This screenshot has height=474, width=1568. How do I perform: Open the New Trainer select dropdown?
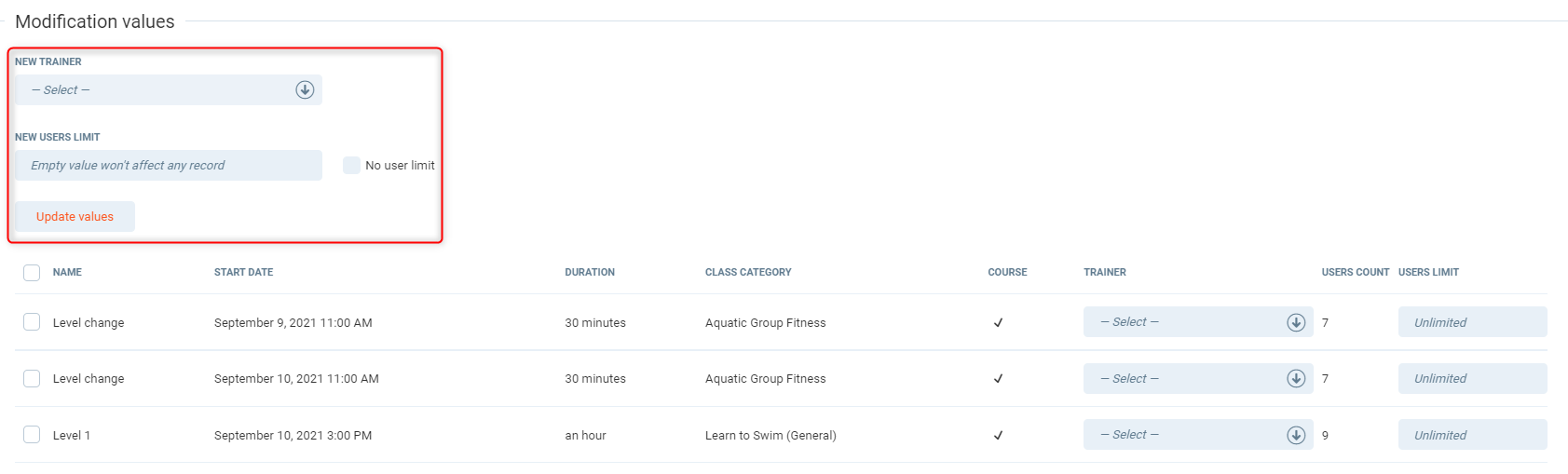[x=158, y=90]
